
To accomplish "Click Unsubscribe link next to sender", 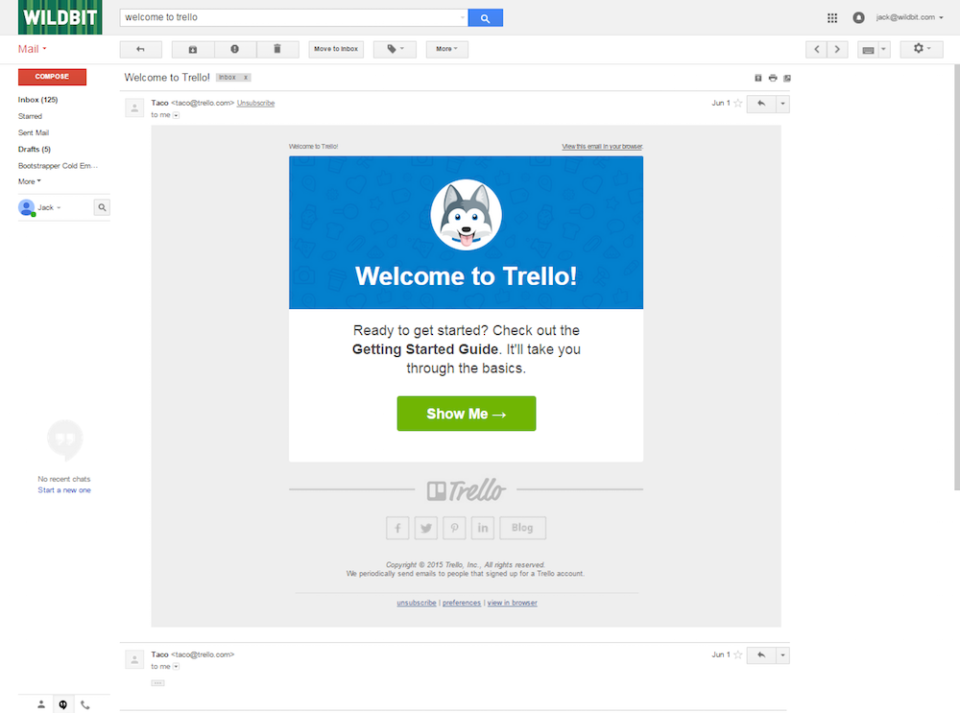I will pyautogui.click(x=256, y=103).
